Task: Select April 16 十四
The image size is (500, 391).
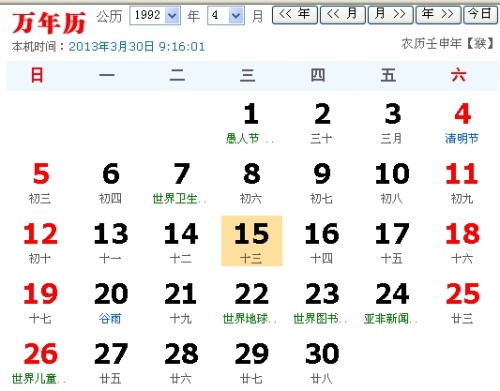Action: [x=322, y=243]
